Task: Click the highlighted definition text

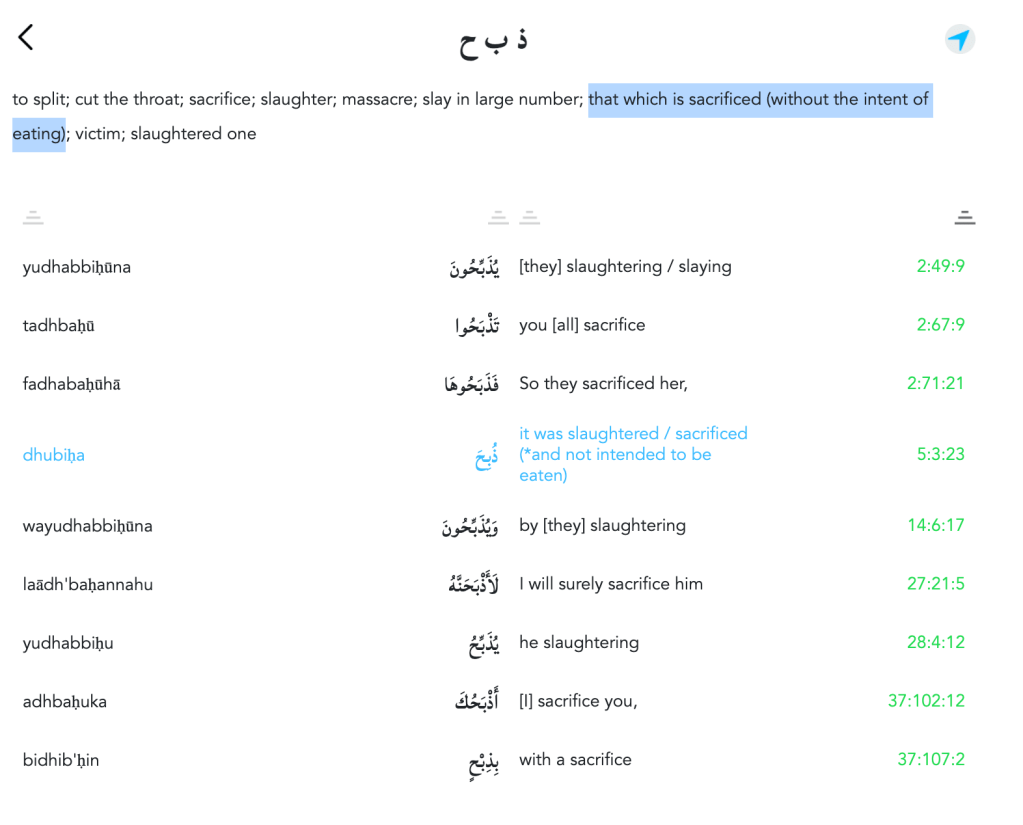Action: click(759, 100)
